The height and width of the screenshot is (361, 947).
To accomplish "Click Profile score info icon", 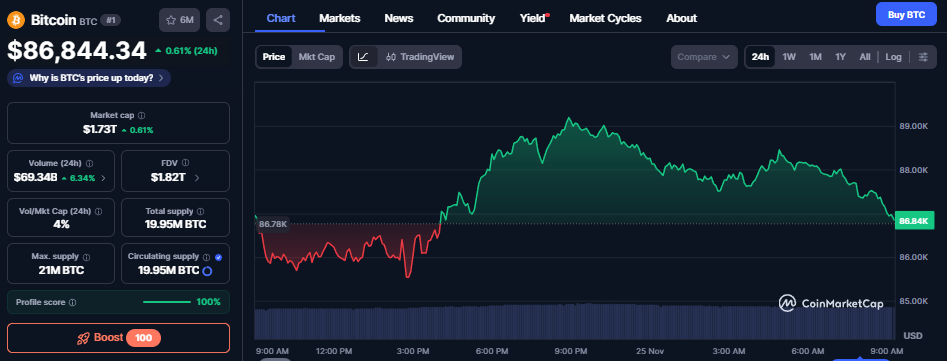I will click(x=72, y=302).
